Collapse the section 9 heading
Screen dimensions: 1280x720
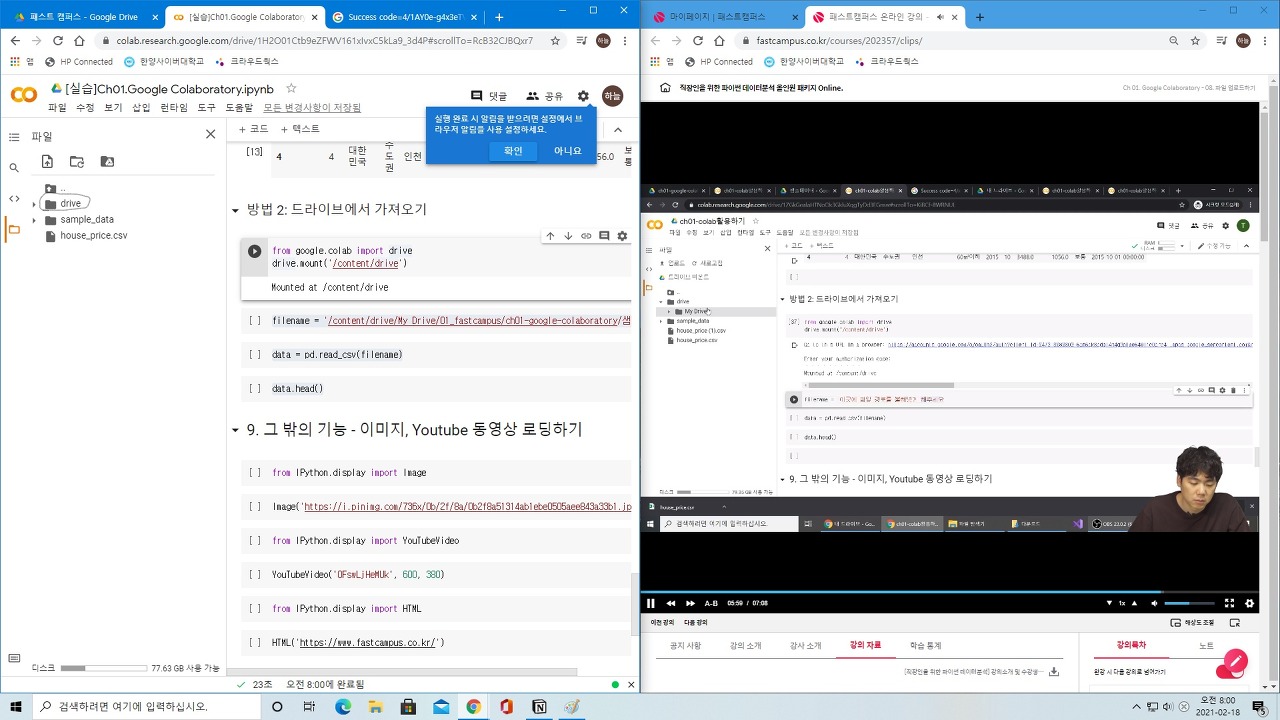pos(236,430)
